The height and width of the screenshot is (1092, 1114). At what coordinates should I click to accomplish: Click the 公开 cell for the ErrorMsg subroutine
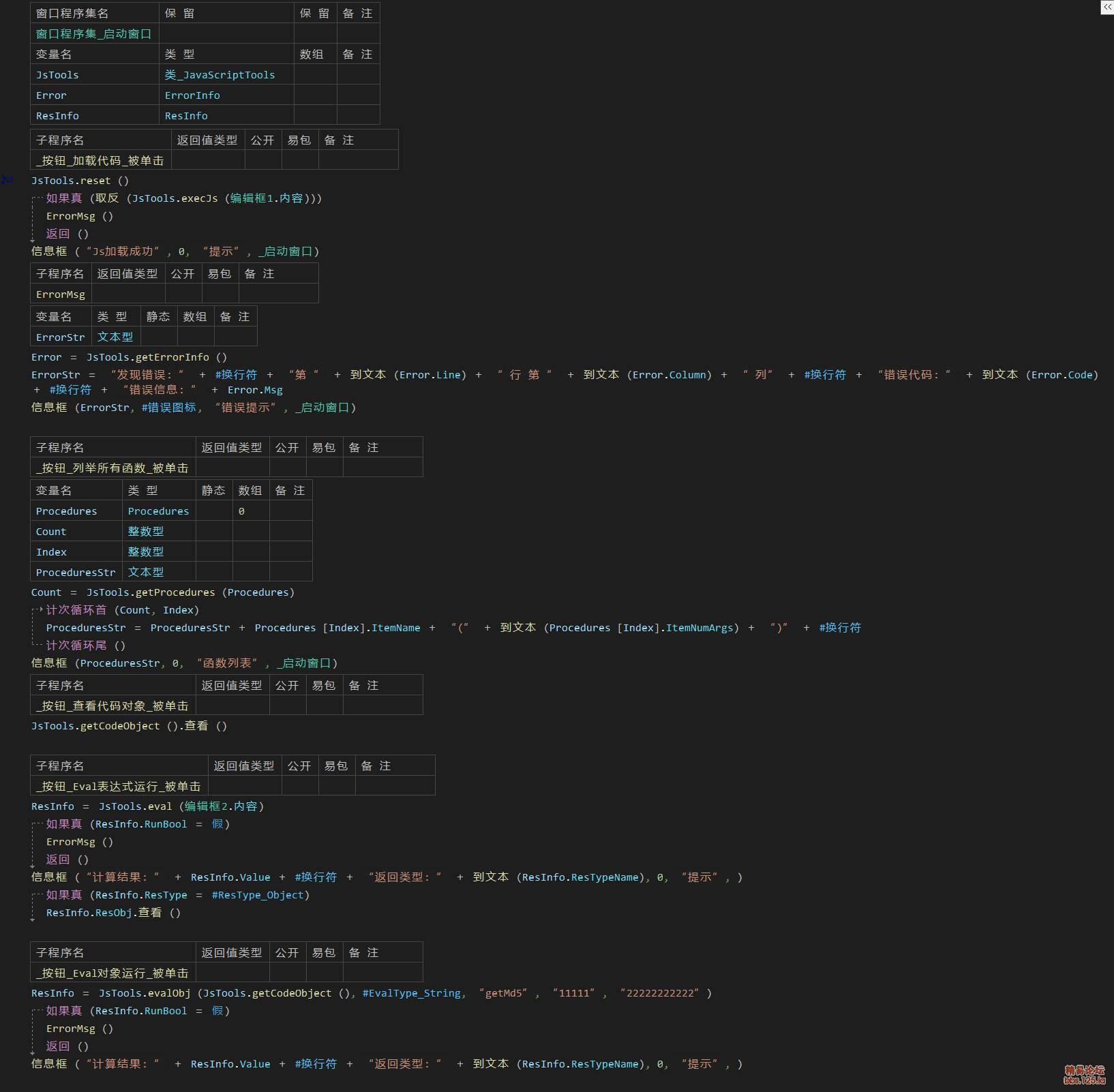point(183,294)
